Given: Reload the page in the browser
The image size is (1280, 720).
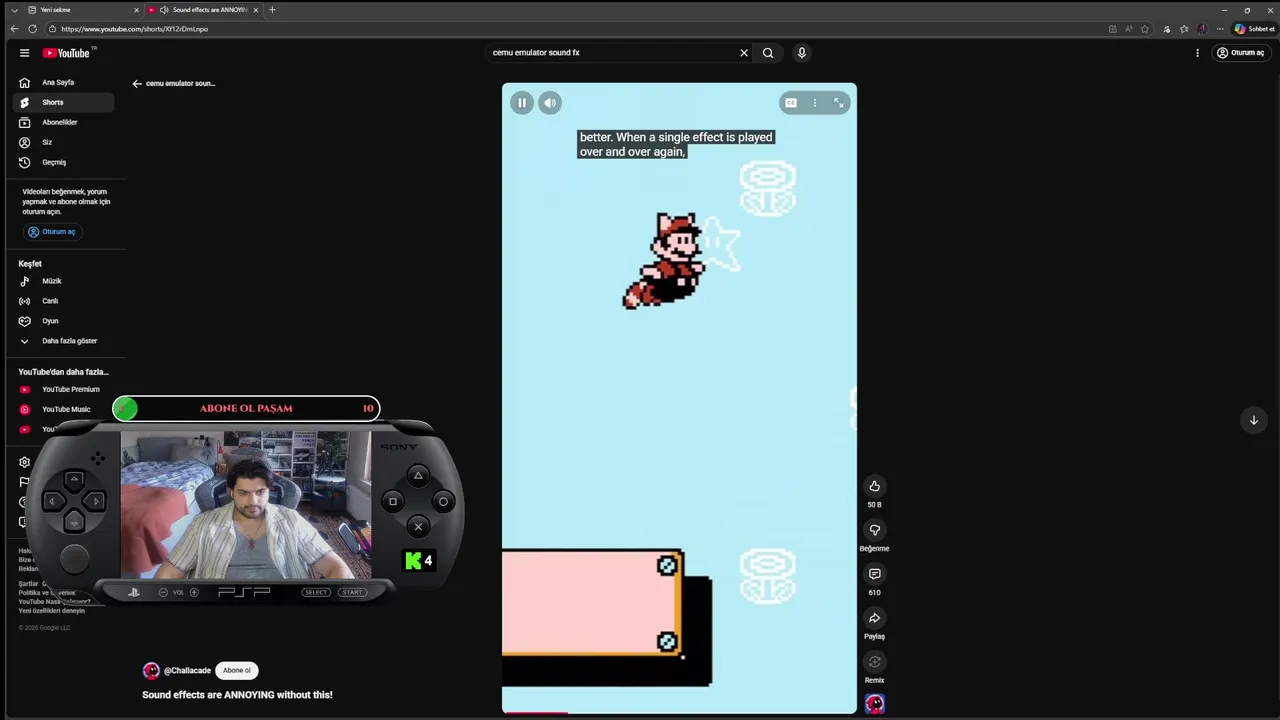Looking at the screenshot, I should tap(33, 29).
